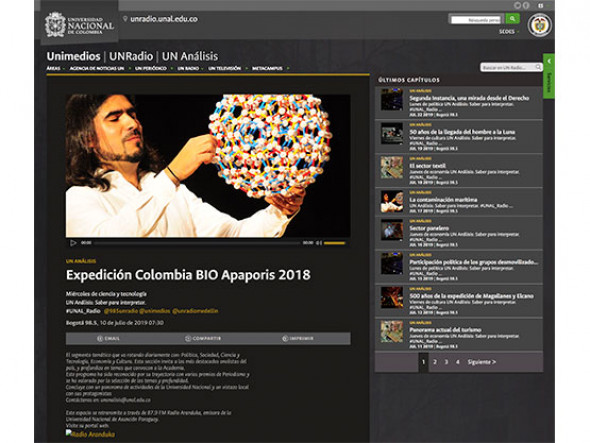Click the green search magnifier button

512,19
